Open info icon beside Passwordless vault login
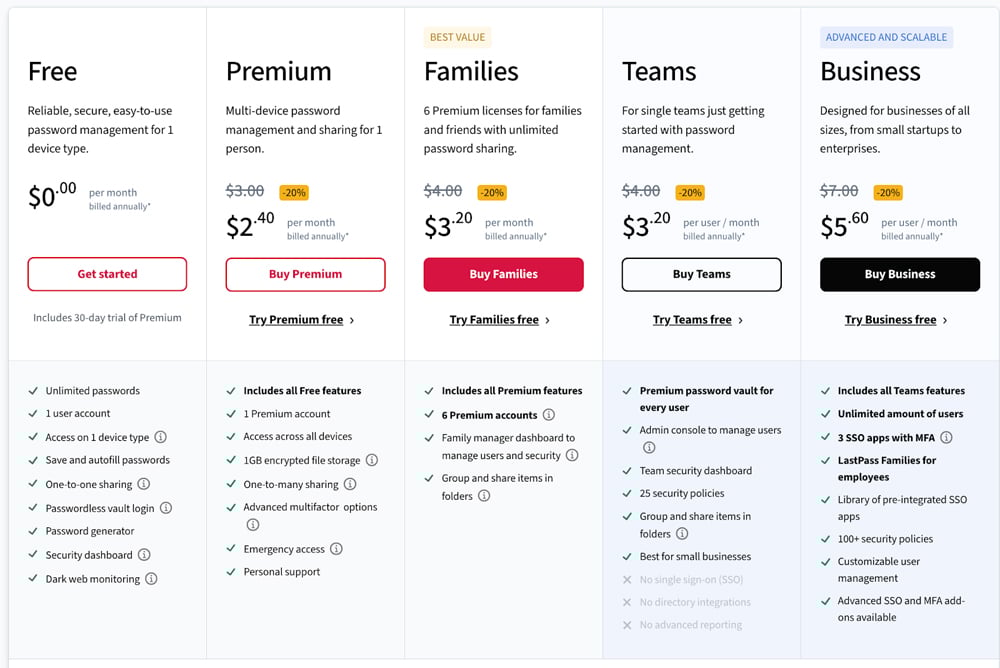1000x668 pixels. 166,508
